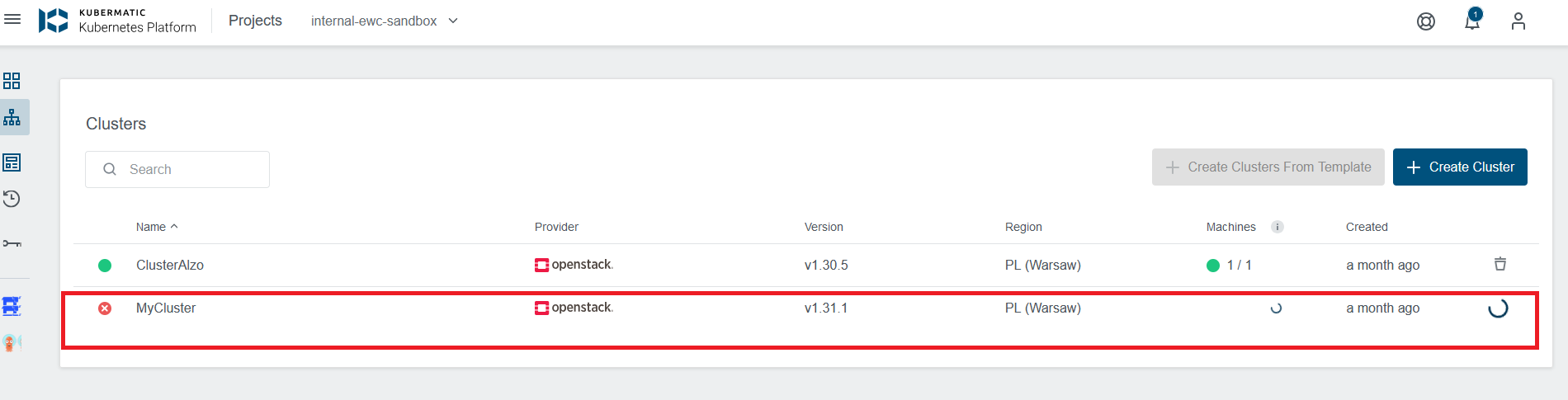Open SSH keys sidebar icon
This screenshot has width=1568, height=400.
(x=12, y=243)
